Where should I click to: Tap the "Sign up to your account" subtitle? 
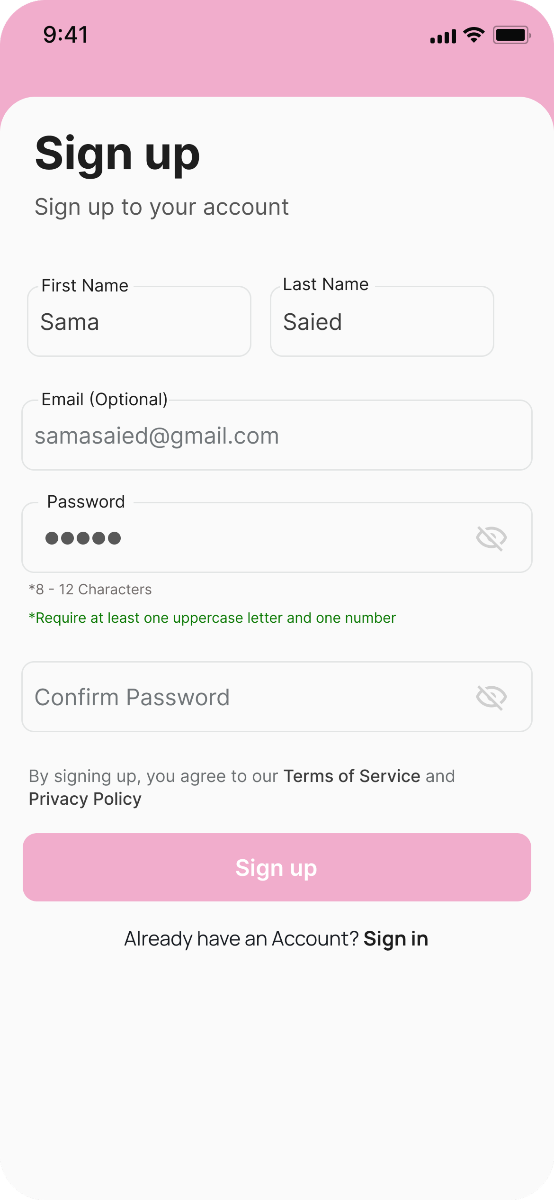click(x=162, y=207)
